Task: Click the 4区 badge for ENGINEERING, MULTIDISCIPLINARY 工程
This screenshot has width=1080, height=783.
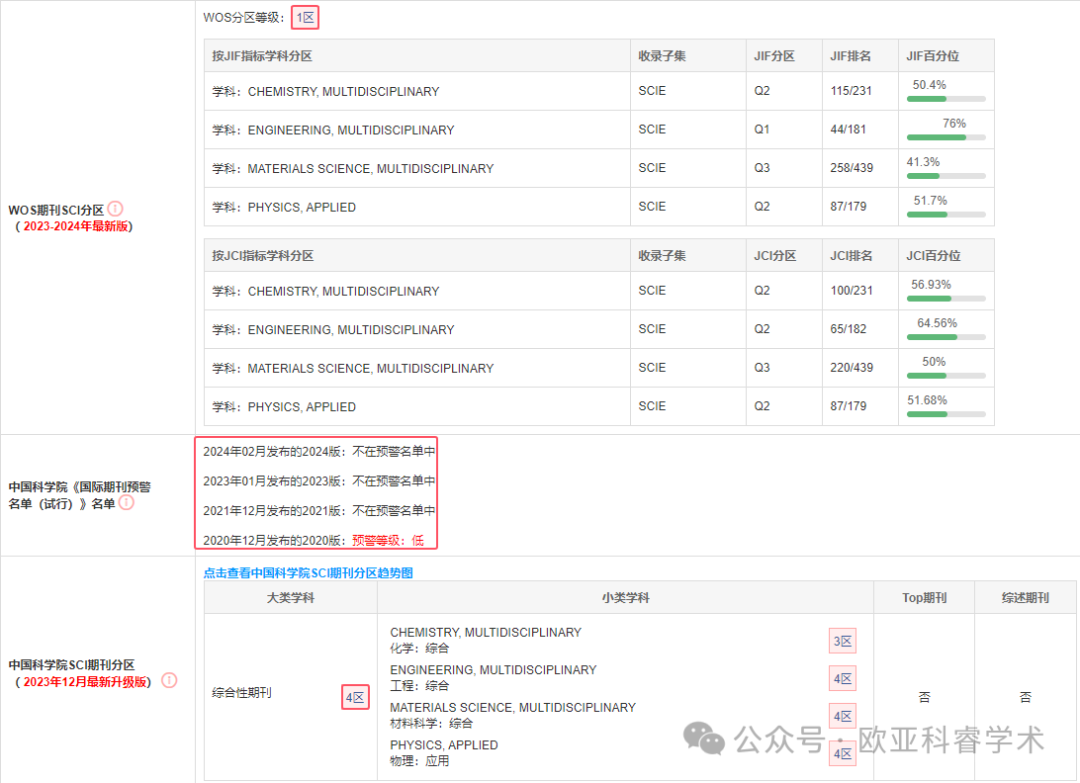Action: tap(842, 679)
